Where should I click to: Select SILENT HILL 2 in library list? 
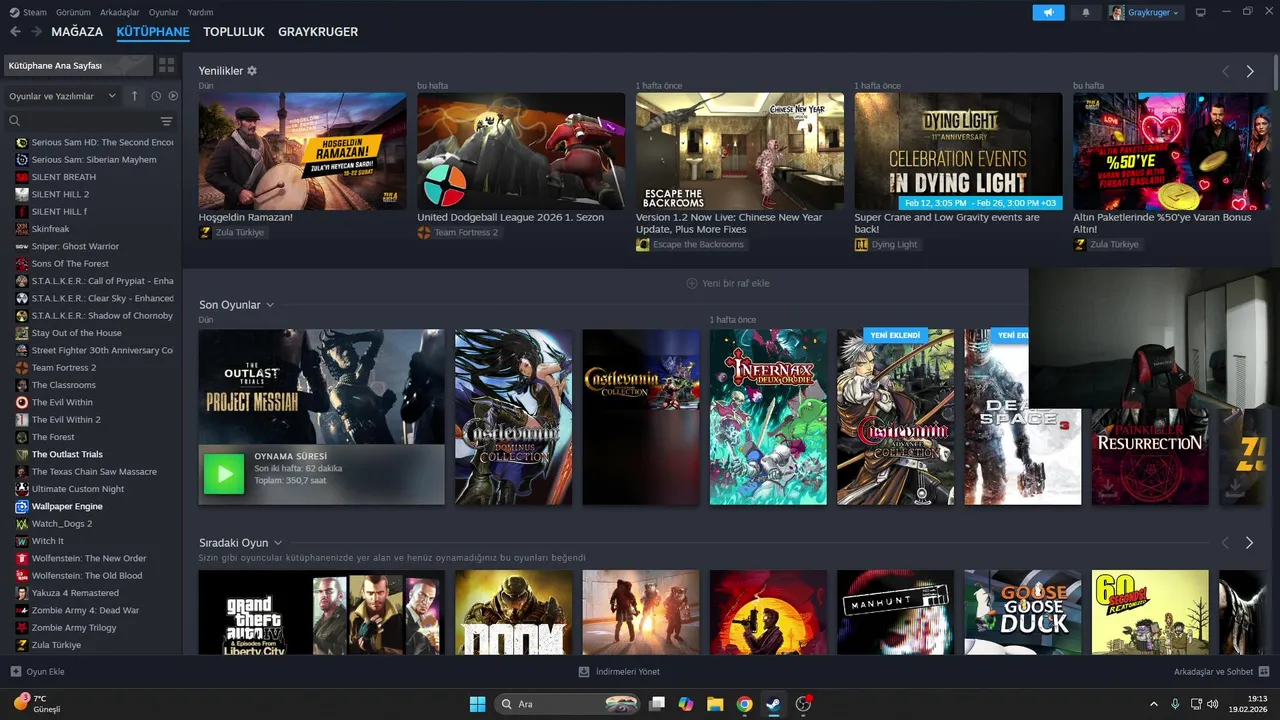tap(60, 194)
